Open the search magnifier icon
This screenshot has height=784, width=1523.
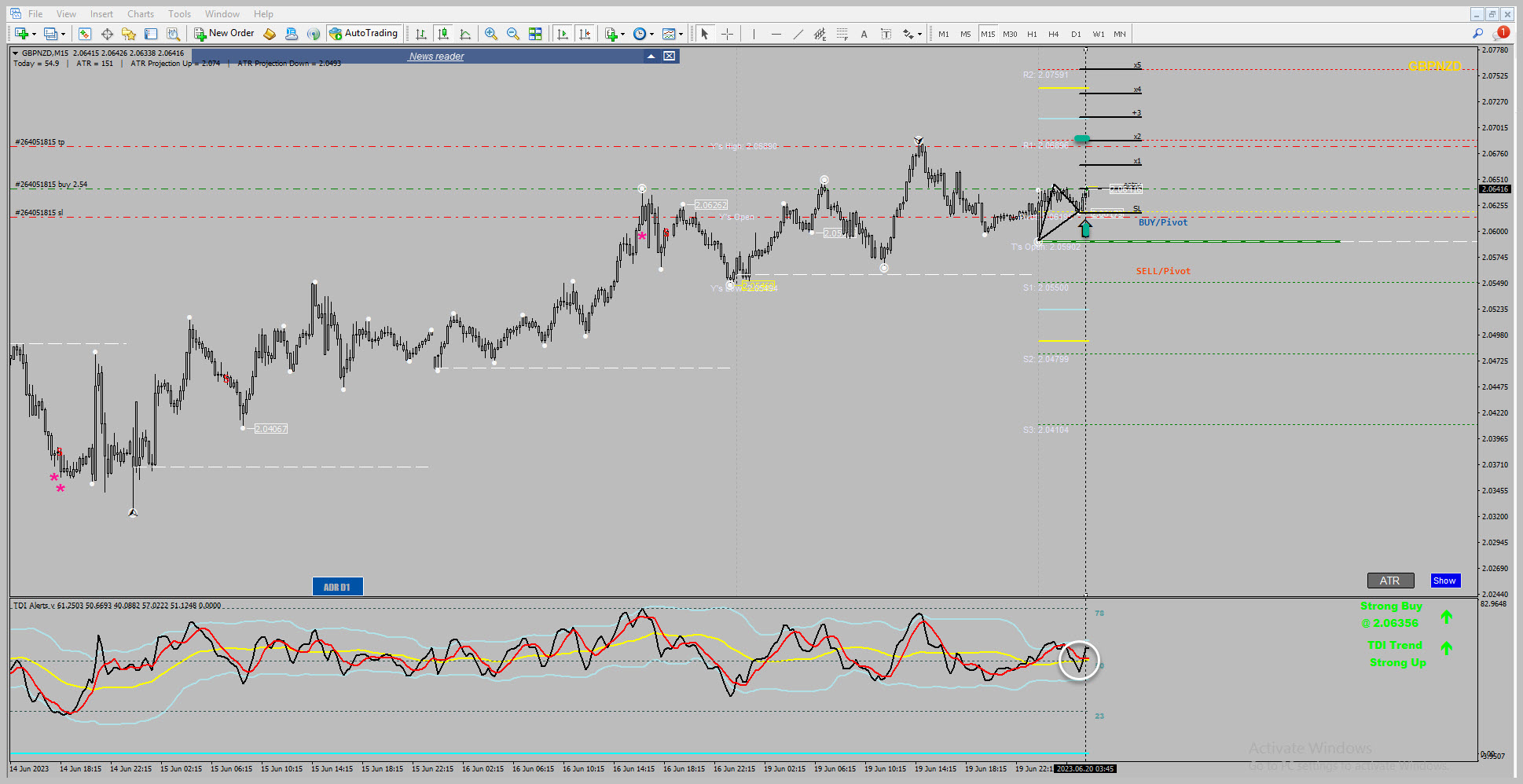pos(1478,34)
